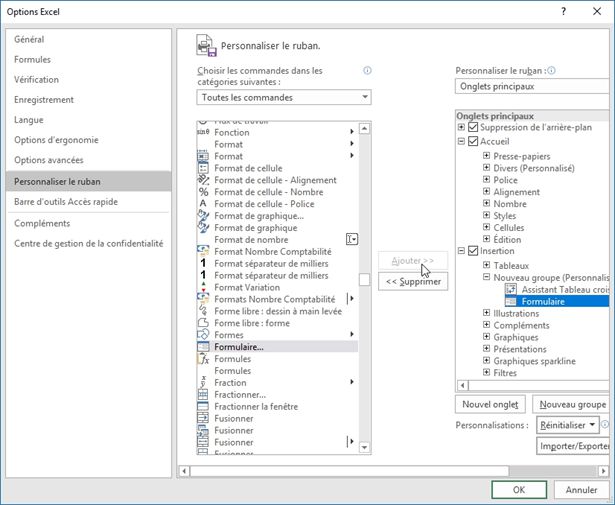Image resolution: width=615 pixels, height=505 pixels.
Task: Open Centre de gestion de la confidentialité
Action: pyautogui.click(x=89, y=243)
